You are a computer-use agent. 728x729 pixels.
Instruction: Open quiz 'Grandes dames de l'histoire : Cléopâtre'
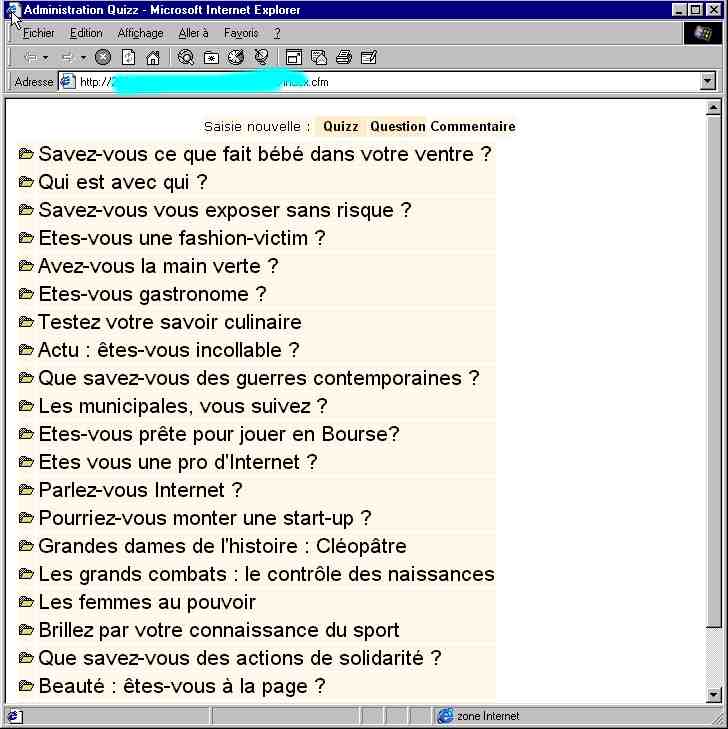click(x=223, y=546)
